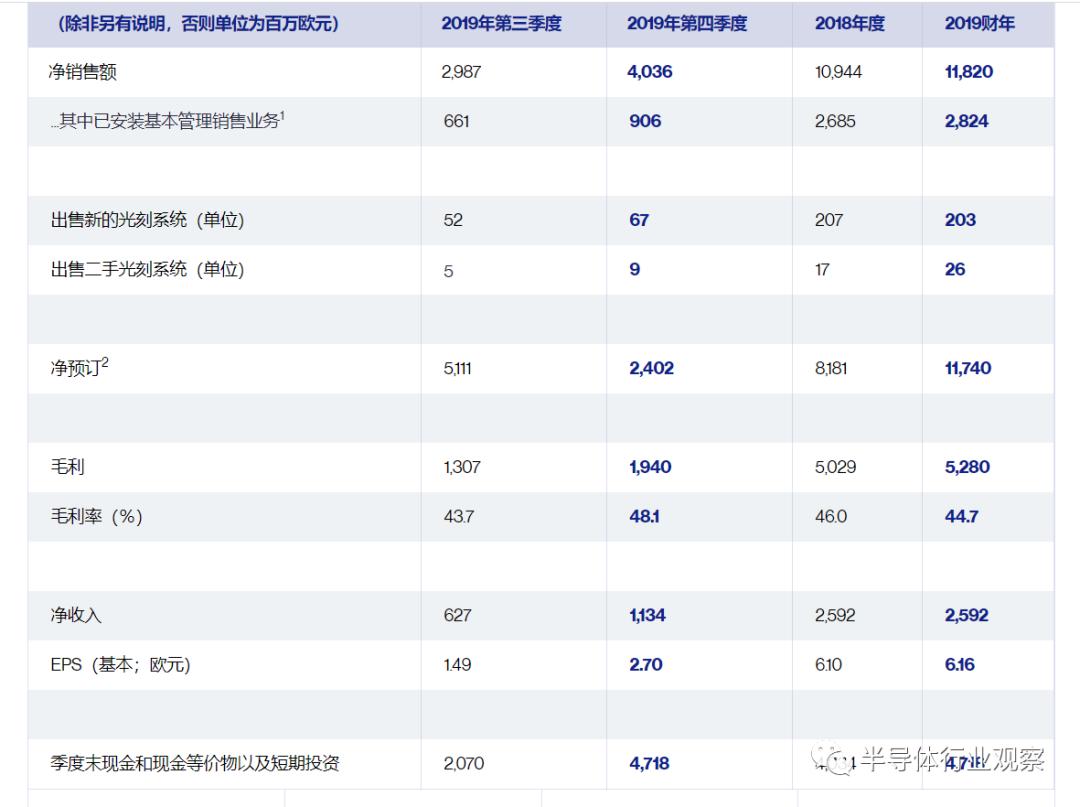Image resolution: width=1080 pixels, height=807 pixels.
Task: Click used systems value 26
Action: click(955, 269)
